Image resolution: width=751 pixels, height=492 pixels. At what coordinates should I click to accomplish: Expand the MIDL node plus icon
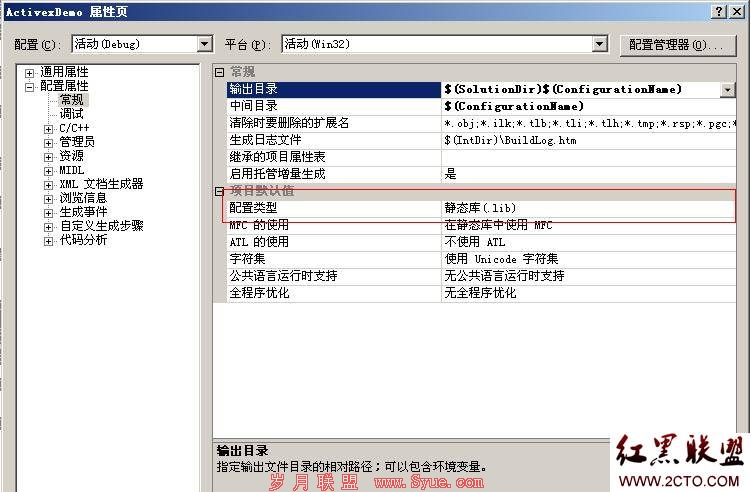48,171
